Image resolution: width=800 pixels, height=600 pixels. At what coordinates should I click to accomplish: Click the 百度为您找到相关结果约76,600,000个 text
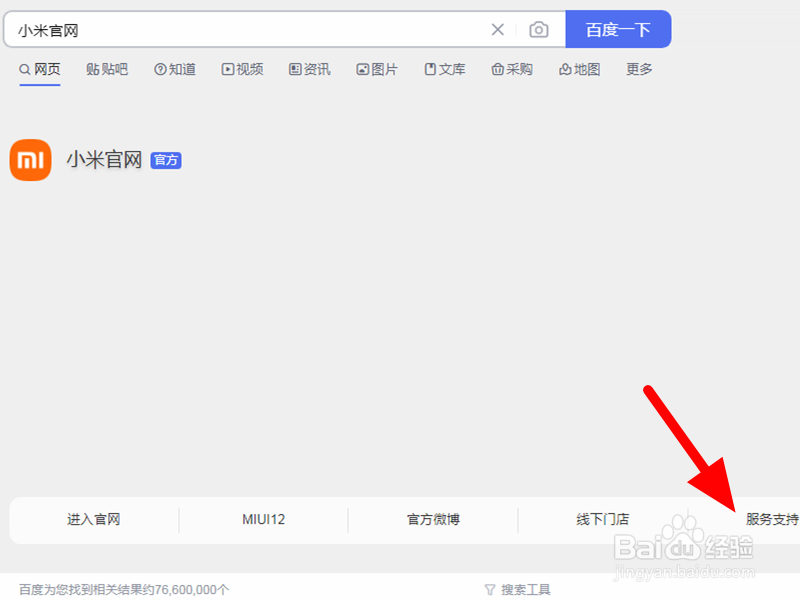point(124,590)
